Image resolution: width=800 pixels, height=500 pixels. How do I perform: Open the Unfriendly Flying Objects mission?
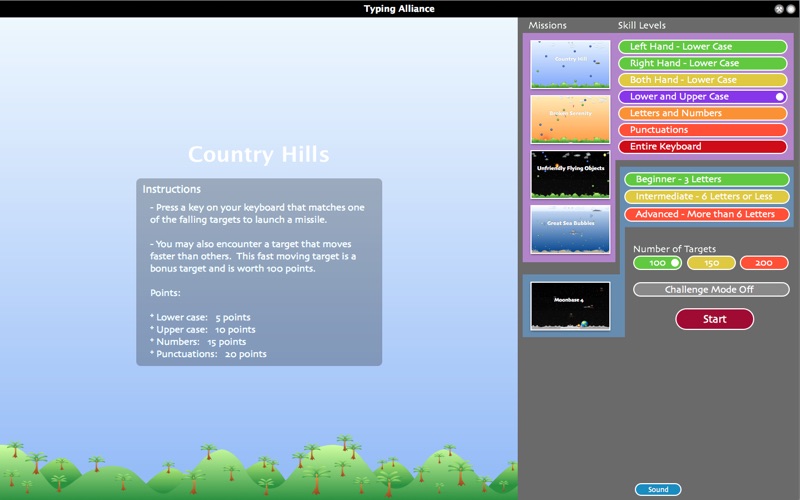[570, 174]
